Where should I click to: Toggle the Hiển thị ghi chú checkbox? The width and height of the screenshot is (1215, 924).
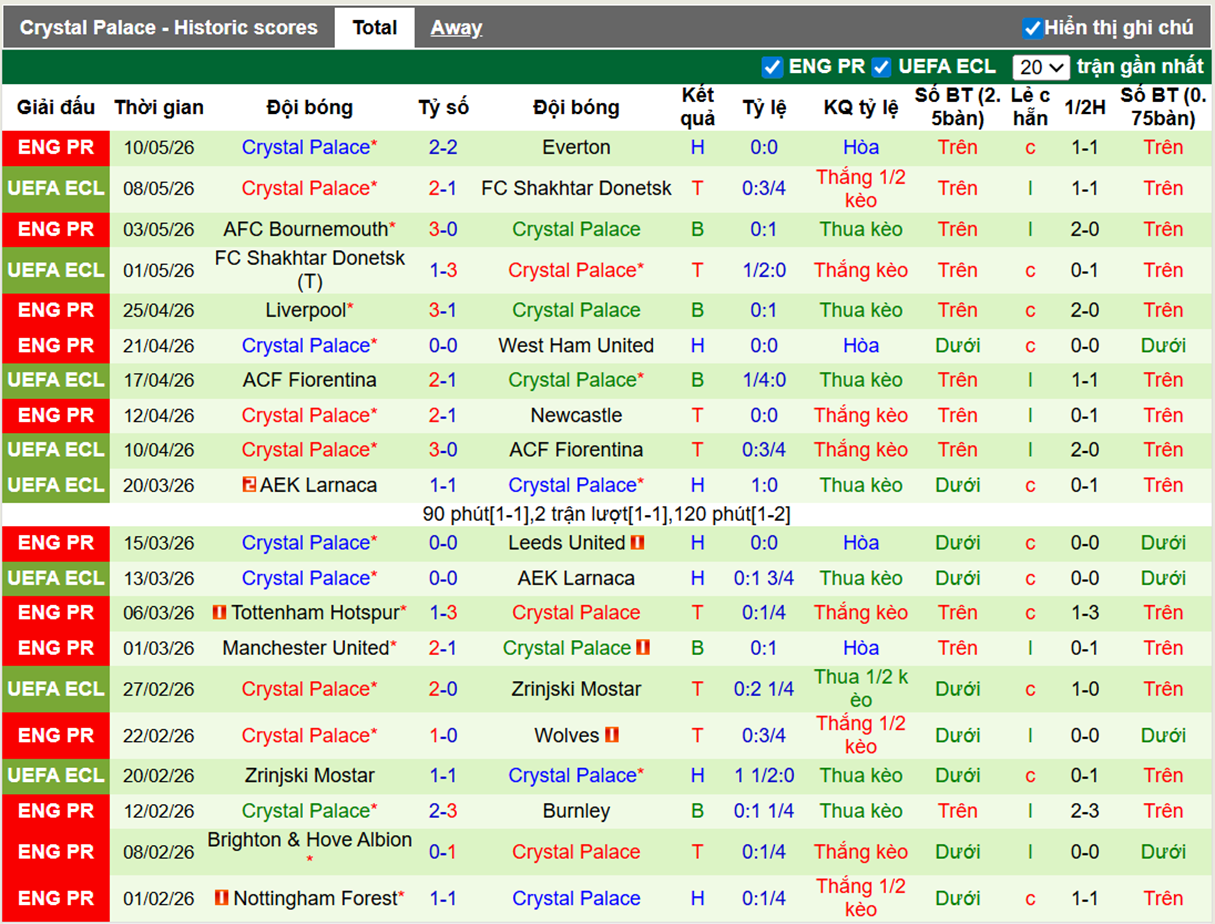point(1033,28)
